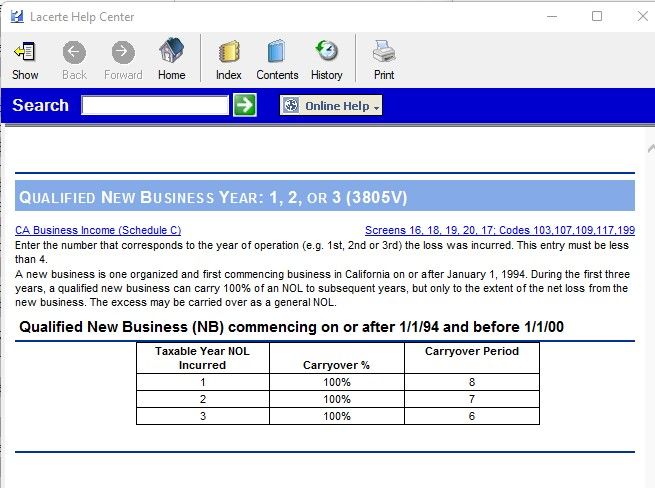655x488 pixels.
Task: Open the Online Help dropdown
Action: pos(331,105)
